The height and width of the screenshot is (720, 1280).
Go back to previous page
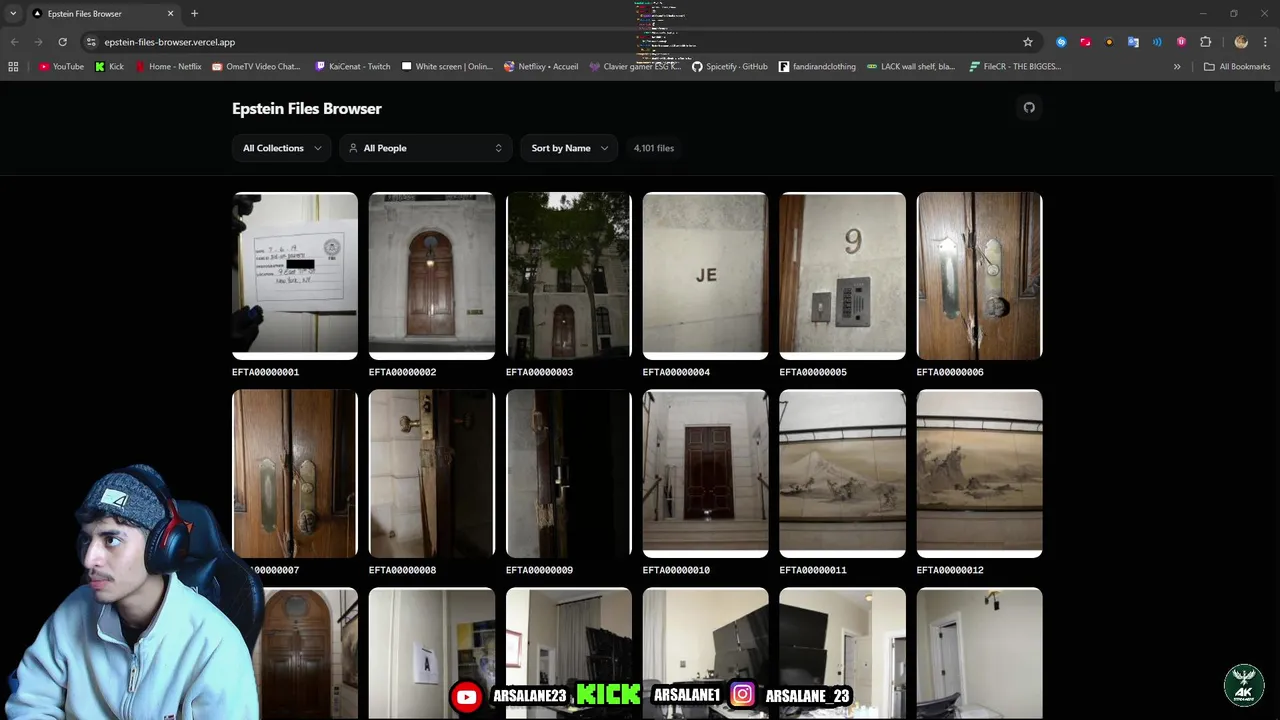click(14, 42)
